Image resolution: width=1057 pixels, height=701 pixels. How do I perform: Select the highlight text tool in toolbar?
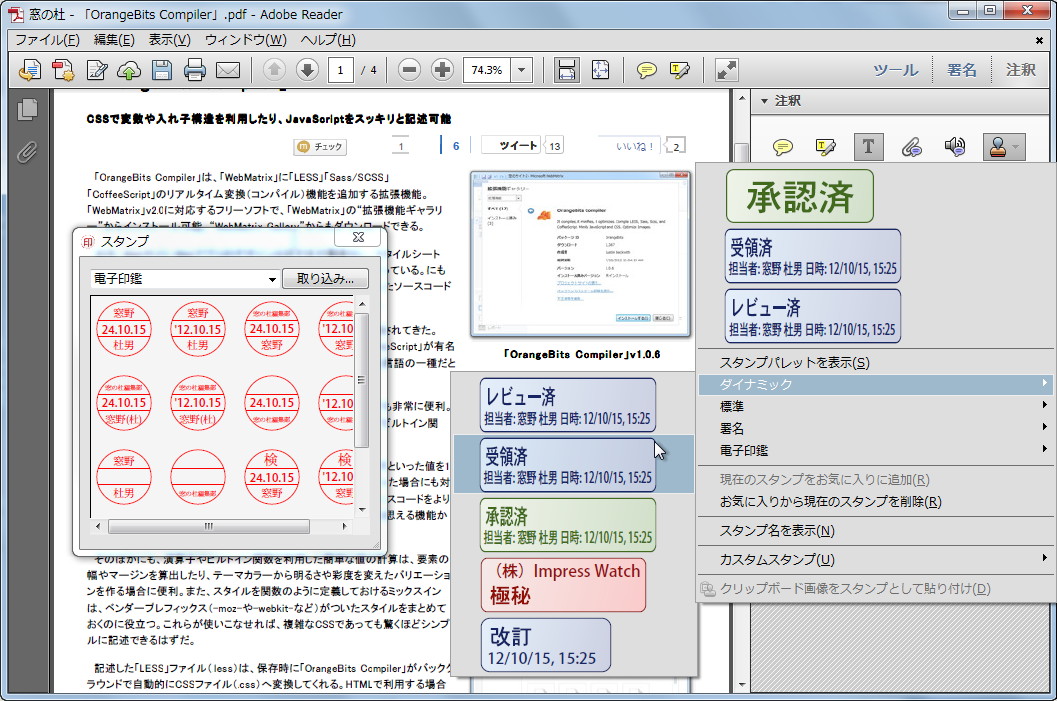coord(680,69)
